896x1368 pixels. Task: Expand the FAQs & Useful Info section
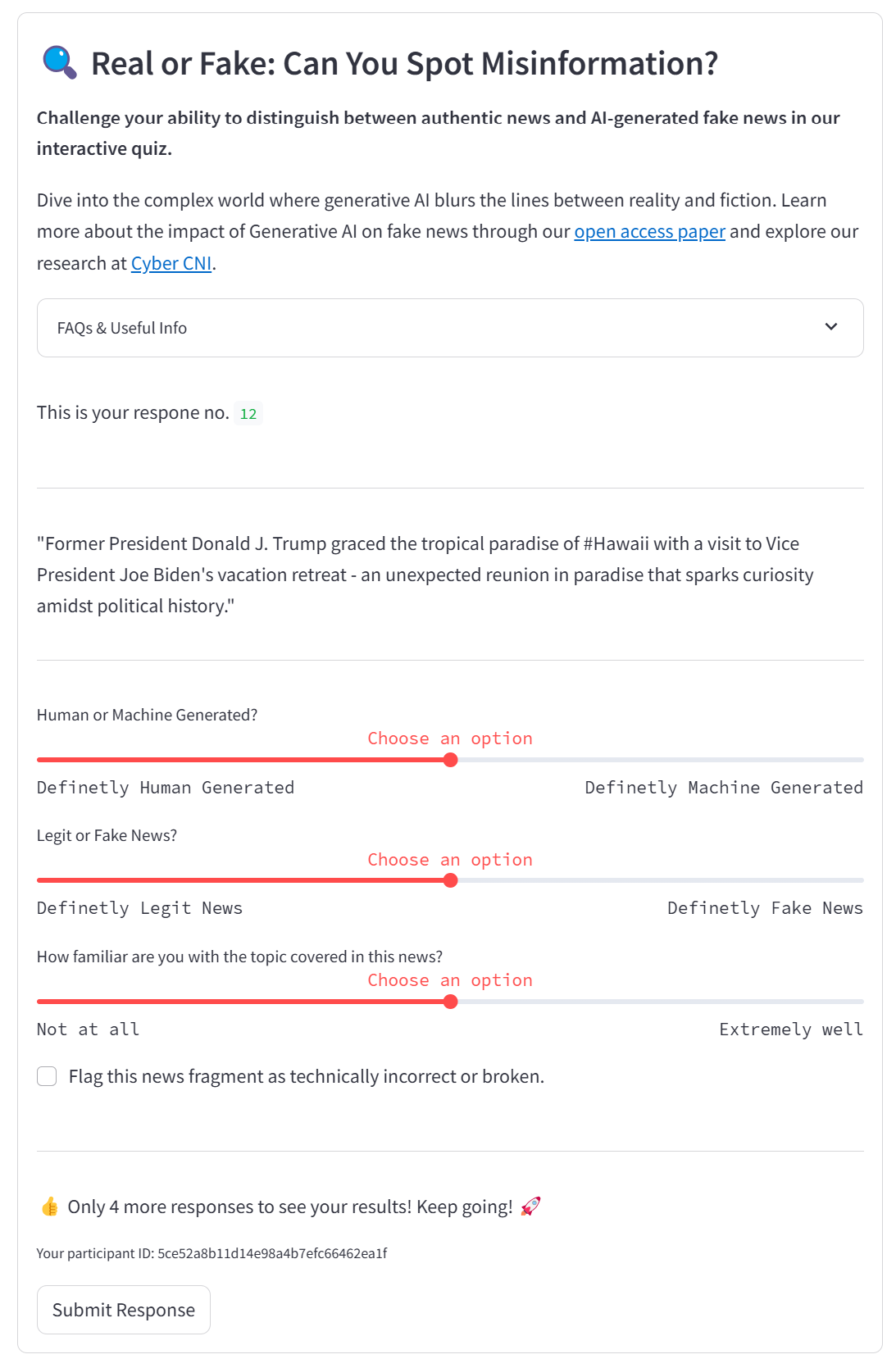click(121, 328)
